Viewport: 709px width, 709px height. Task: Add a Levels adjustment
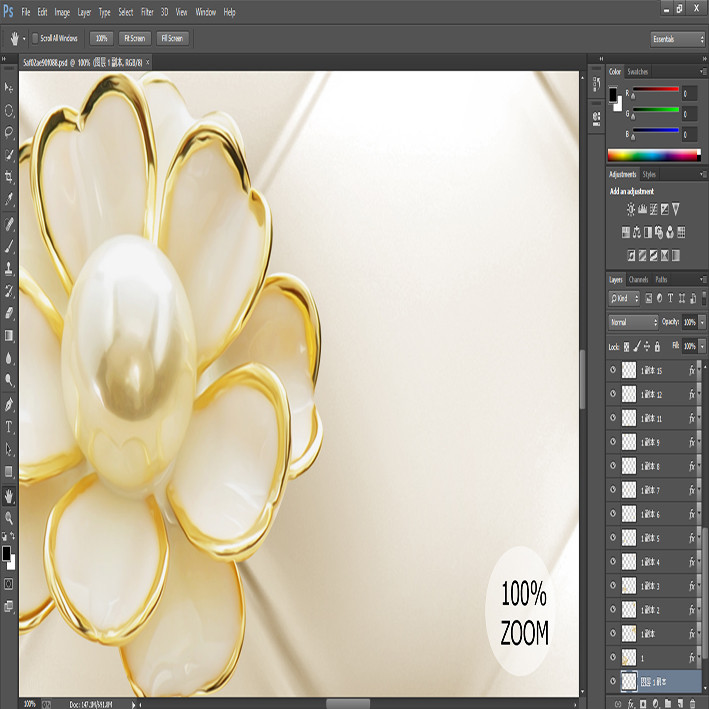642,209
